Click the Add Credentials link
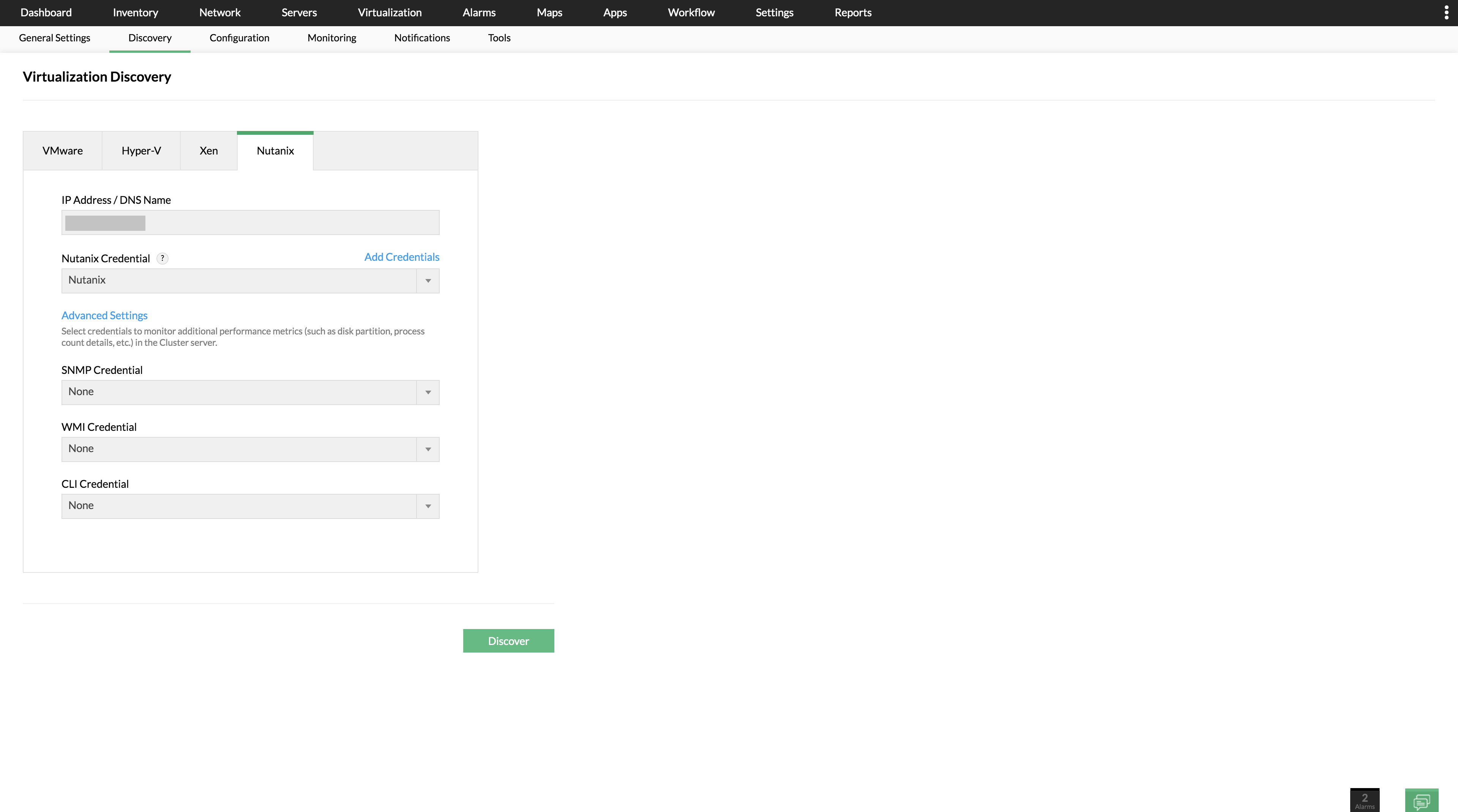 pos(401,257)
